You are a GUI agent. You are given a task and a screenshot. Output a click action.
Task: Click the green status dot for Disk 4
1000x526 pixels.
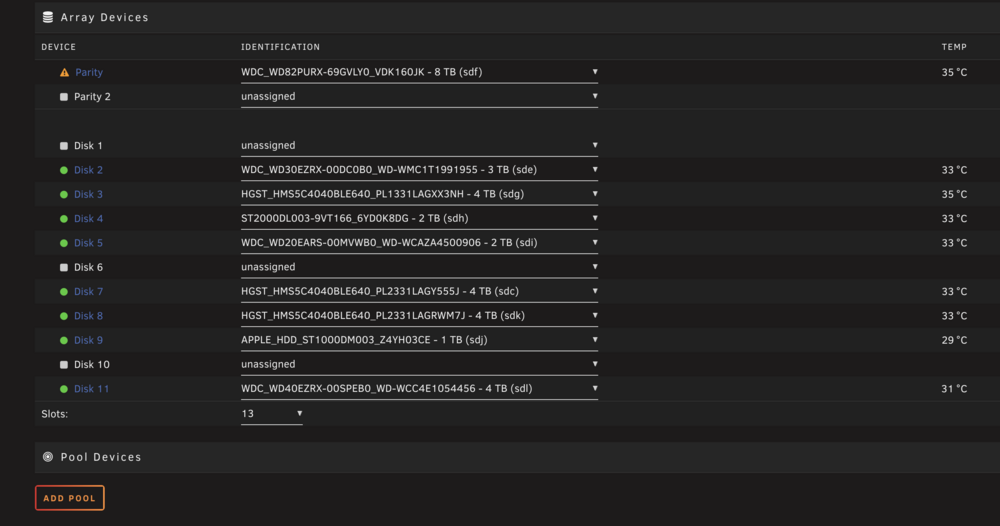[64, 219]
